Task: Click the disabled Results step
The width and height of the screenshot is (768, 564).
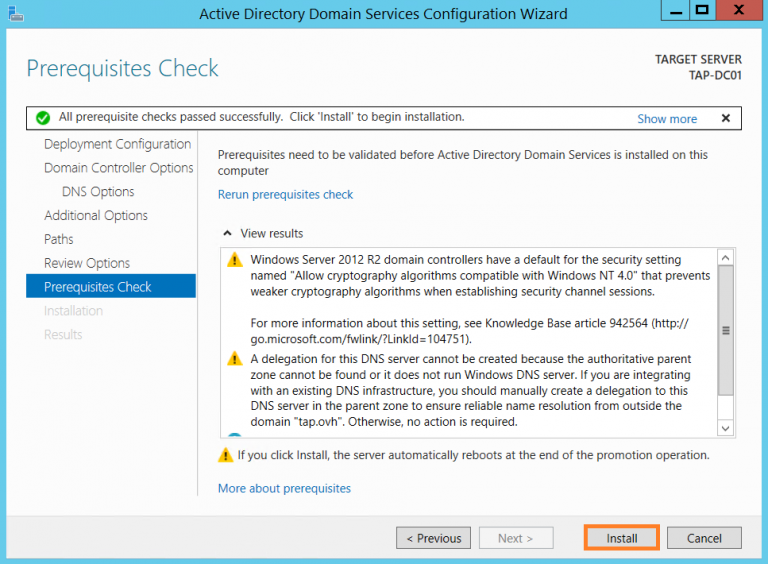Action: pyautogui.click(x=63, y=335)
